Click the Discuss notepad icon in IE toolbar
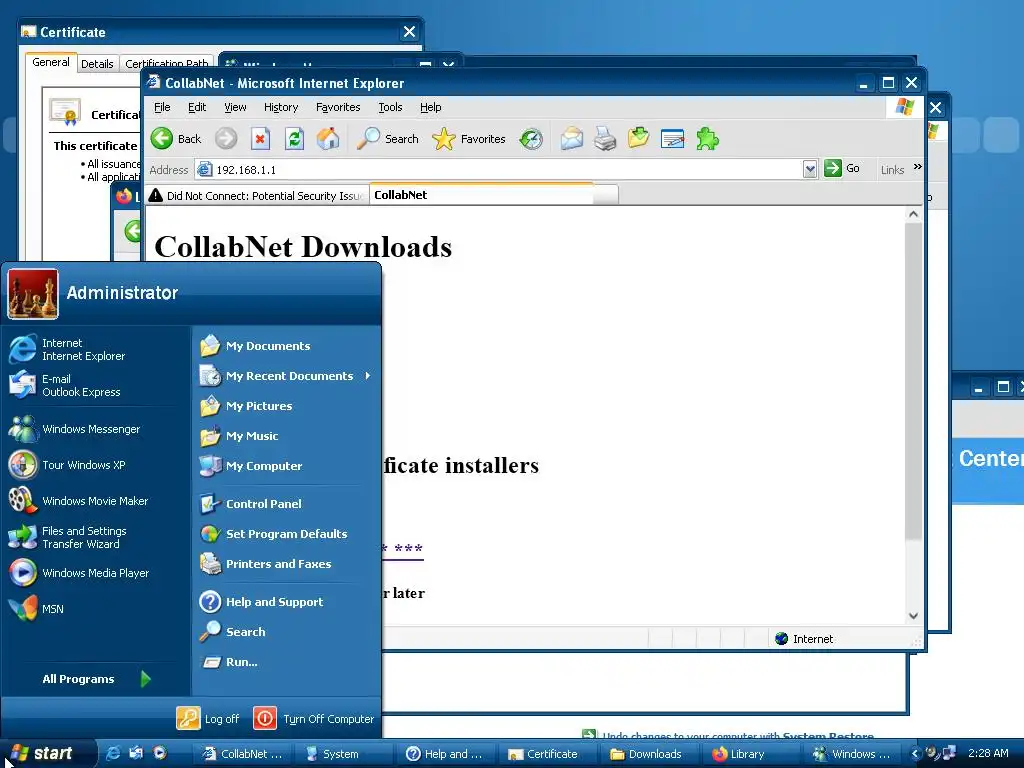This screenshot has width=1024, height=768. coord(672,138)
